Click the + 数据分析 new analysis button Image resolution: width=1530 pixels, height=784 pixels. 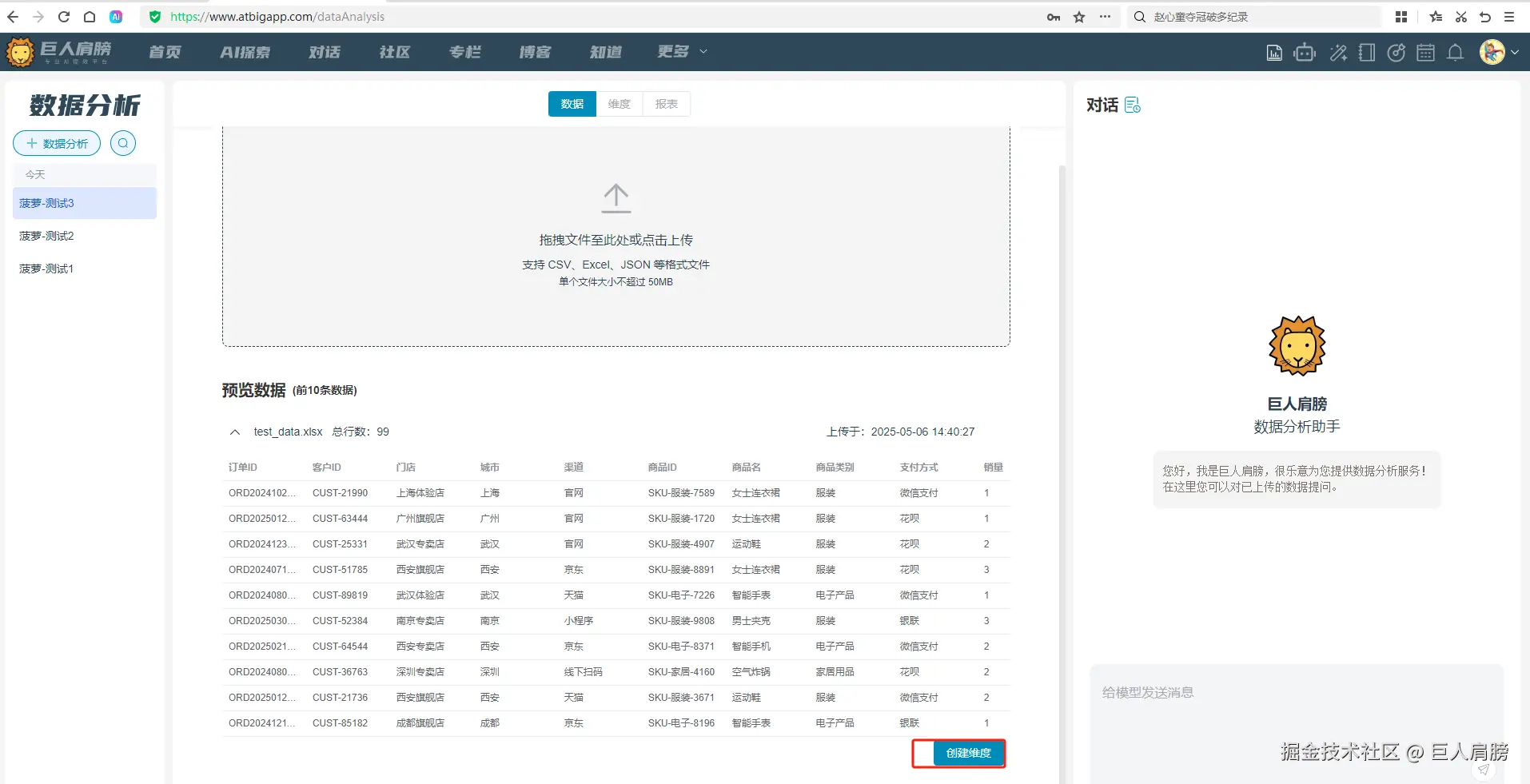57,143
